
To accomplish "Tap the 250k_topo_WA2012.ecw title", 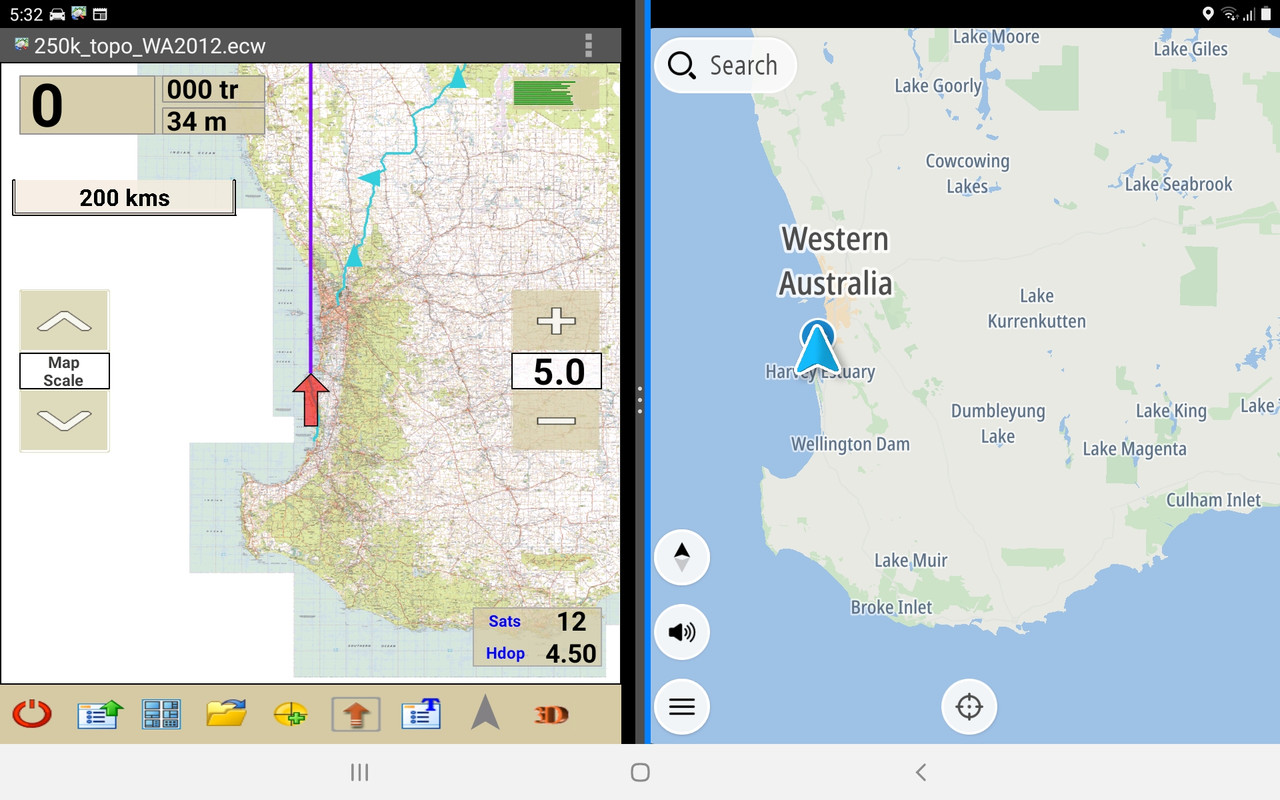I will click(x=150, y=46).
